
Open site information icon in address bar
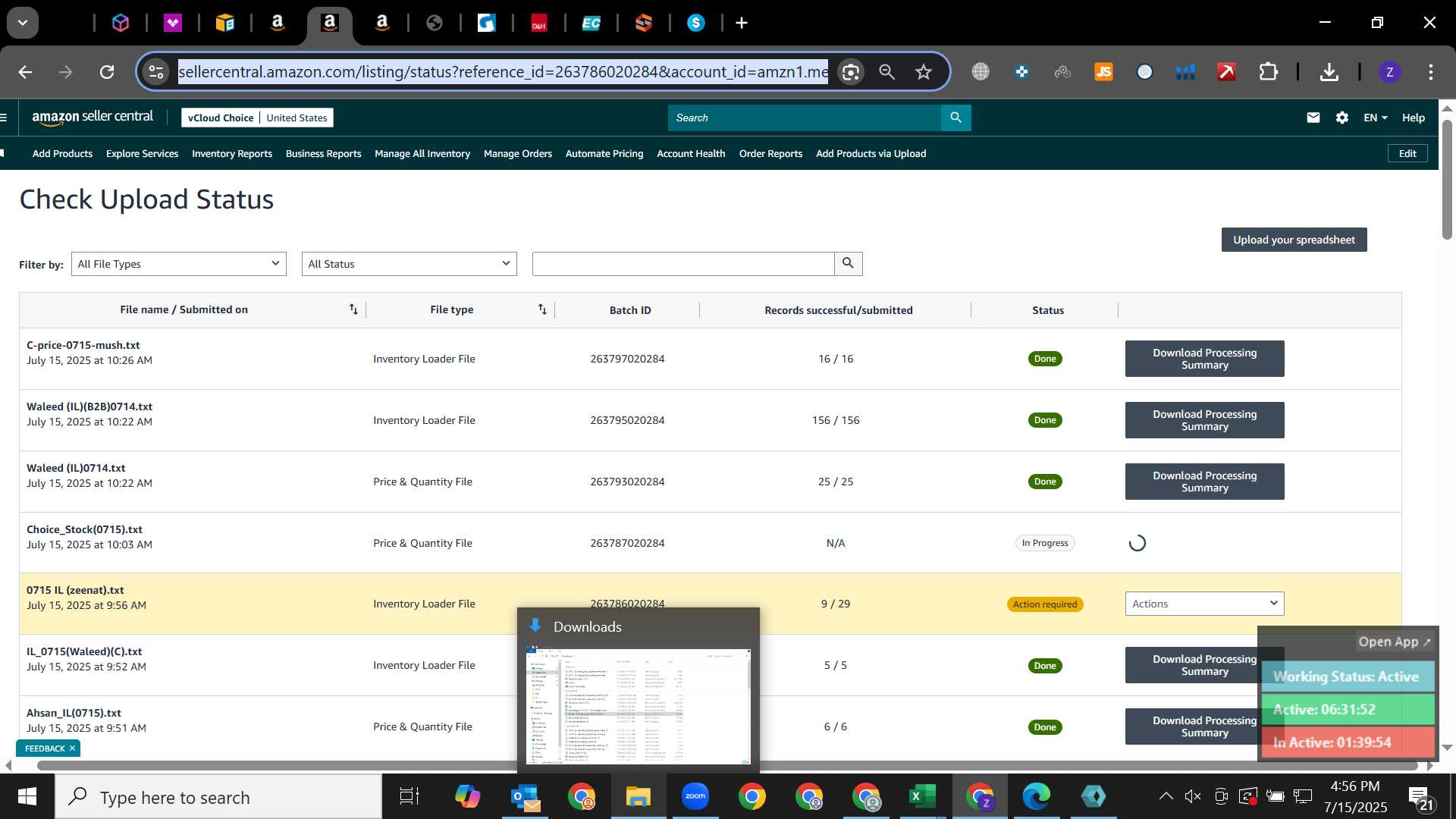[156, 72]
